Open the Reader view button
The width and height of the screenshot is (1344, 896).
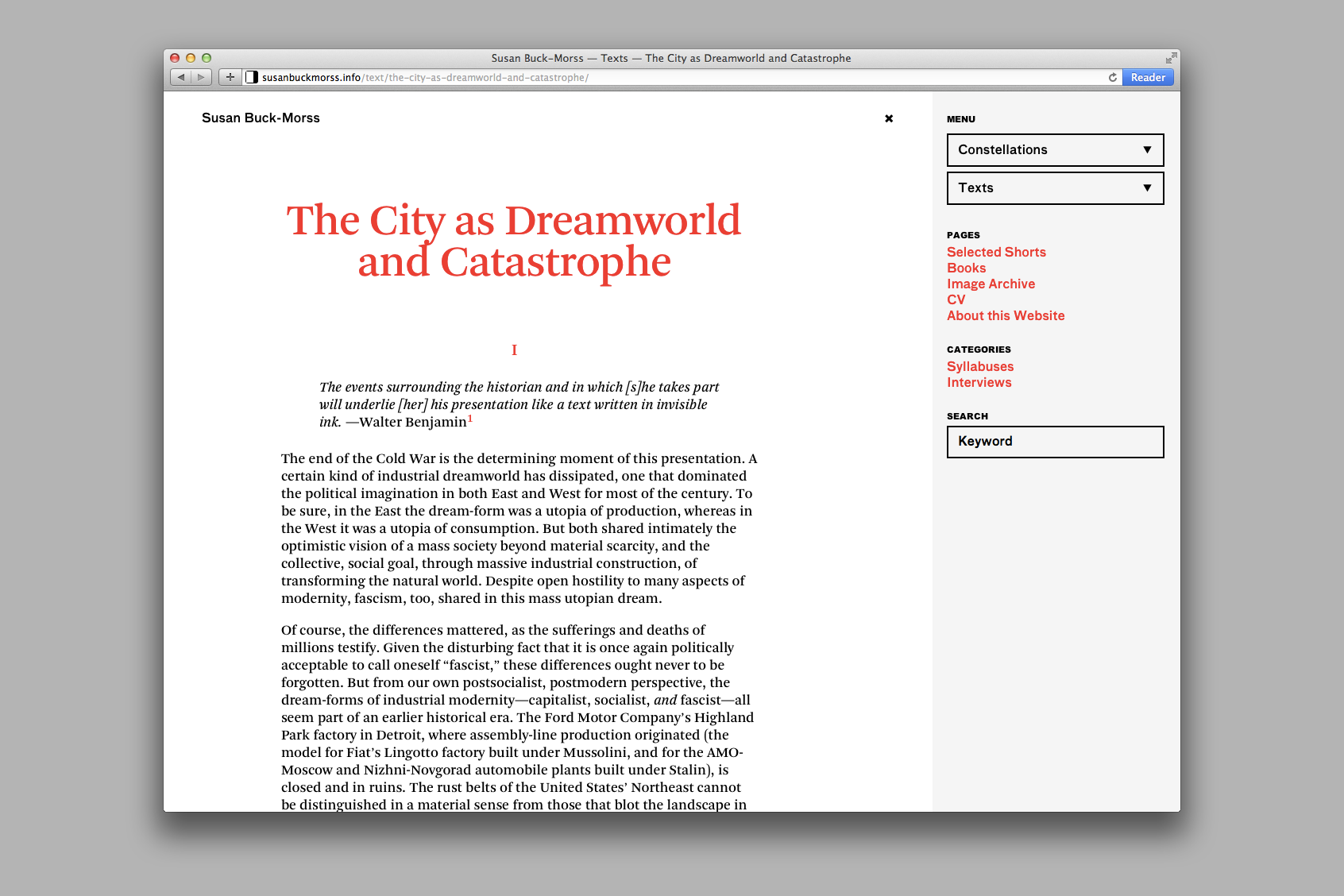1148,77
